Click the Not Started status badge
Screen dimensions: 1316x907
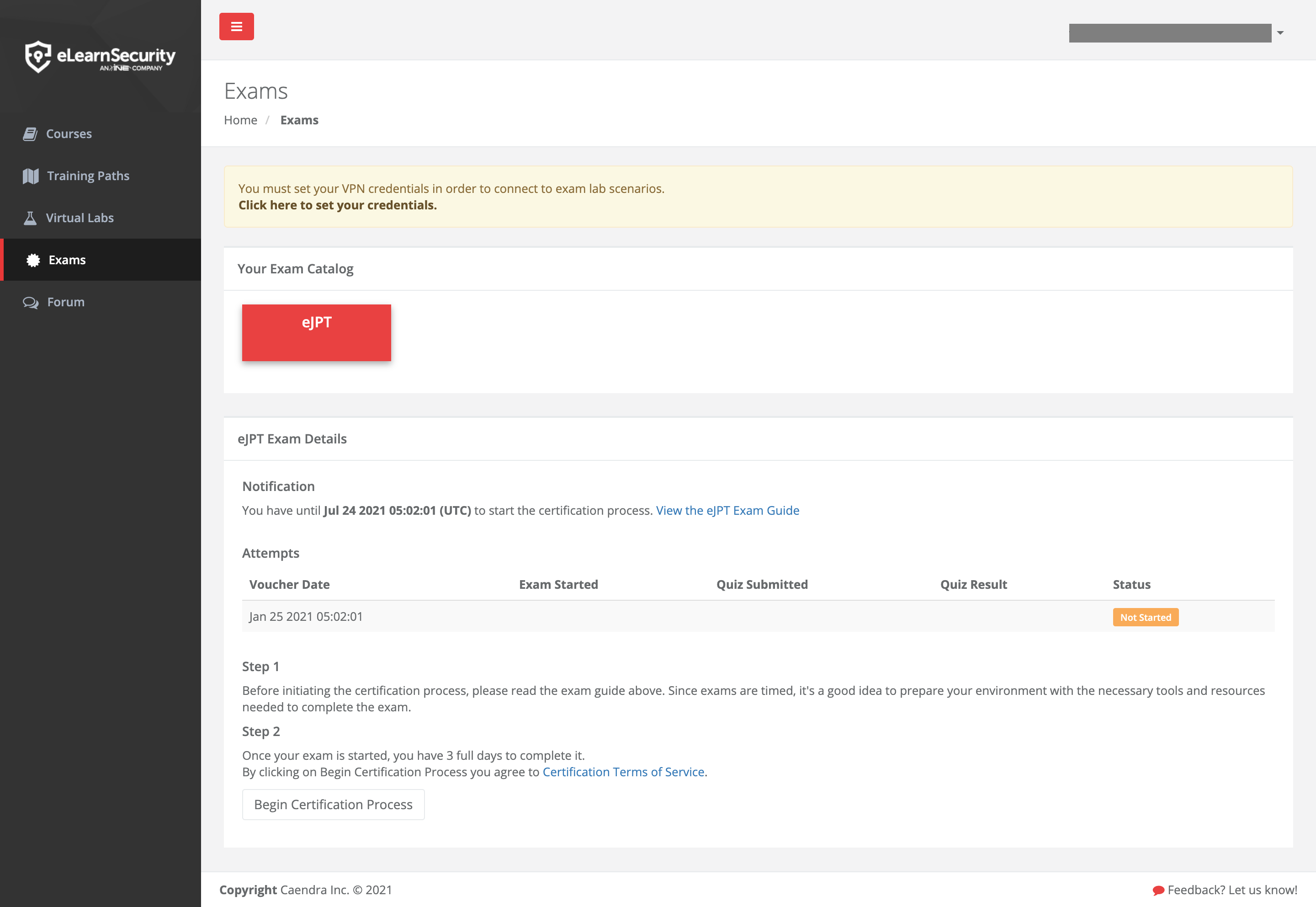tap(1145, 617)
